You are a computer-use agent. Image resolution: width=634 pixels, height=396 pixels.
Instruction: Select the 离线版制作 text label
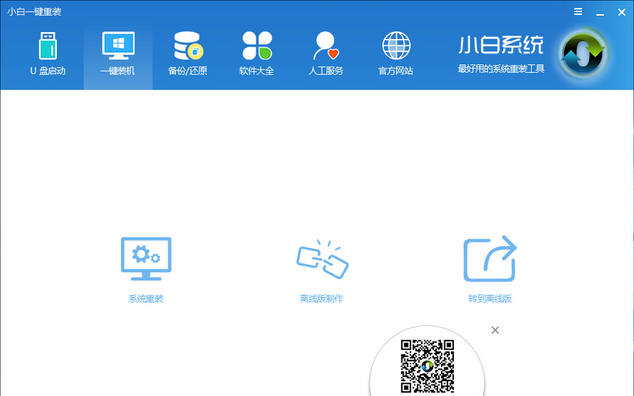pos(321,299)
